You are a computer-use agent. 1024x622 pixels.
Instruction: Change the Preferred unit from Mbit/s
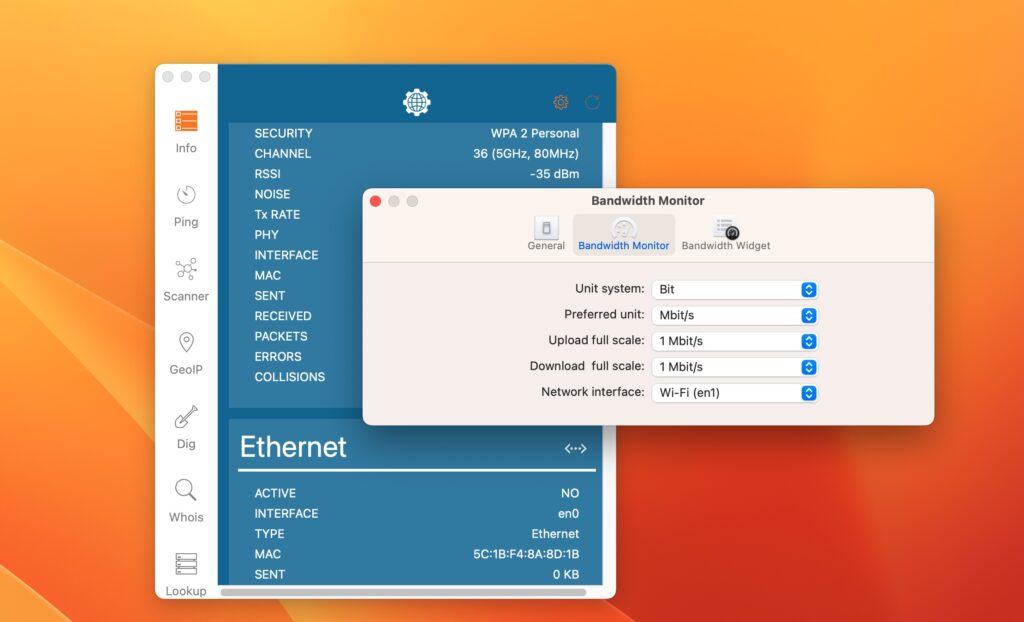tap(735, 315)
